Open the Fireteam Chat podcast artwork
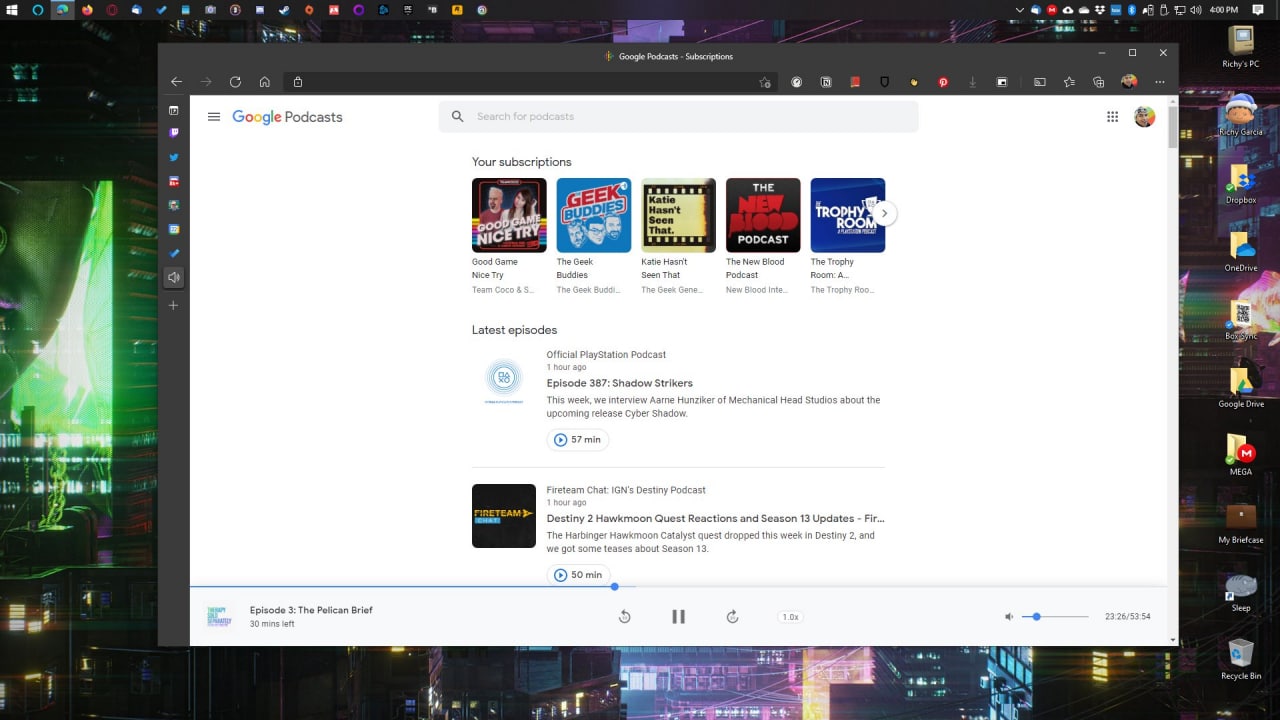This screenshot has width=1280, height=720. pos(504,516)
